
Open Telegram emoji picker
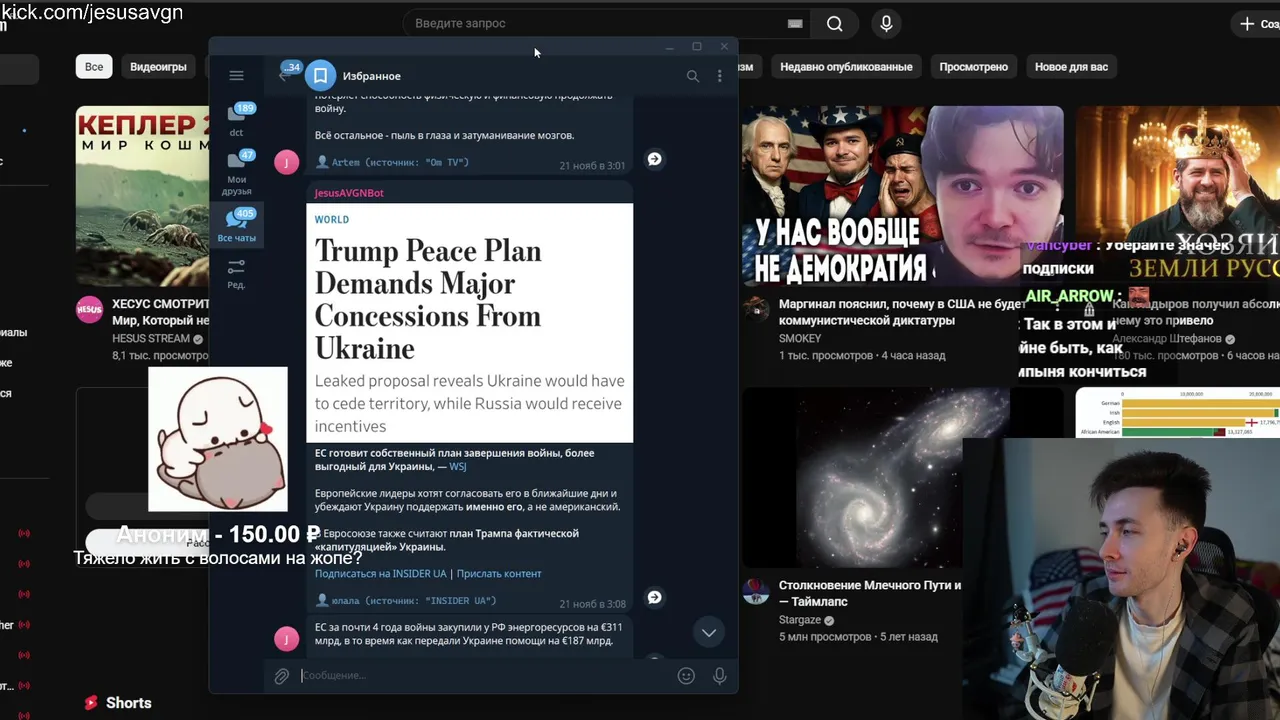coord(686,676)
